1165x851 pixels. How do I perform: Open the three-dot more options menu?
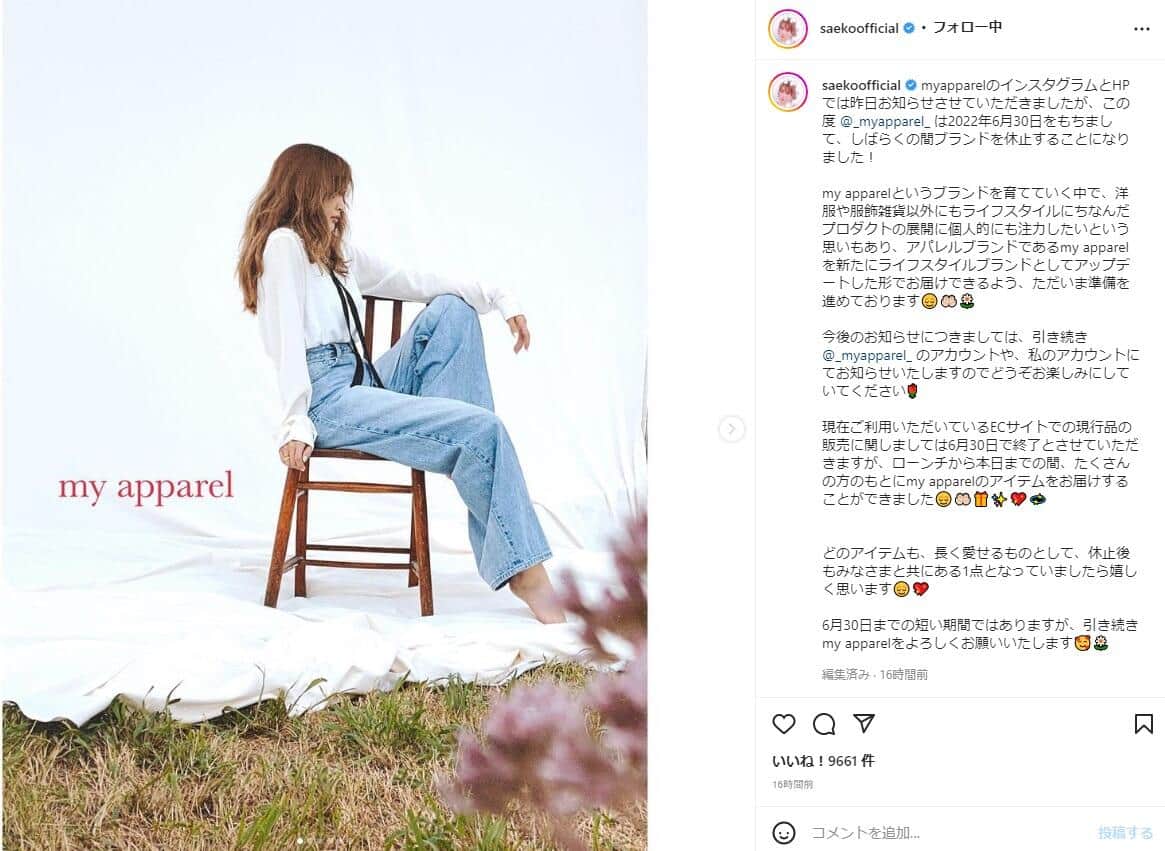point(1142,29)
